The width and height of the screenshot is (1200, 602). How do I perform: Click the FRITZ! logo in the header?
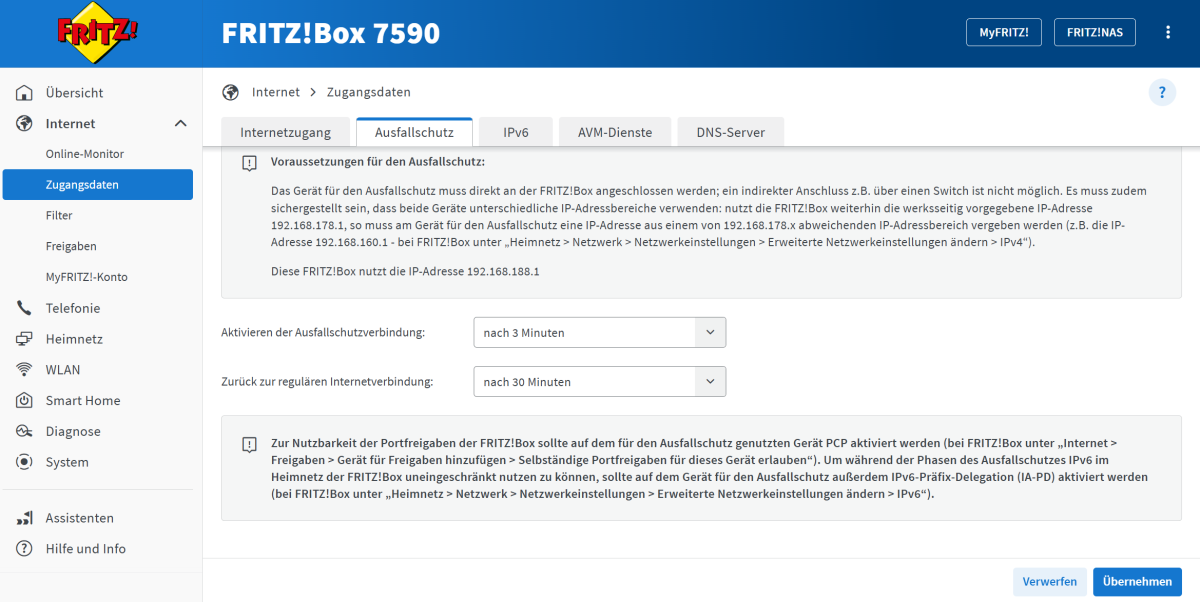tap(97, 33)
